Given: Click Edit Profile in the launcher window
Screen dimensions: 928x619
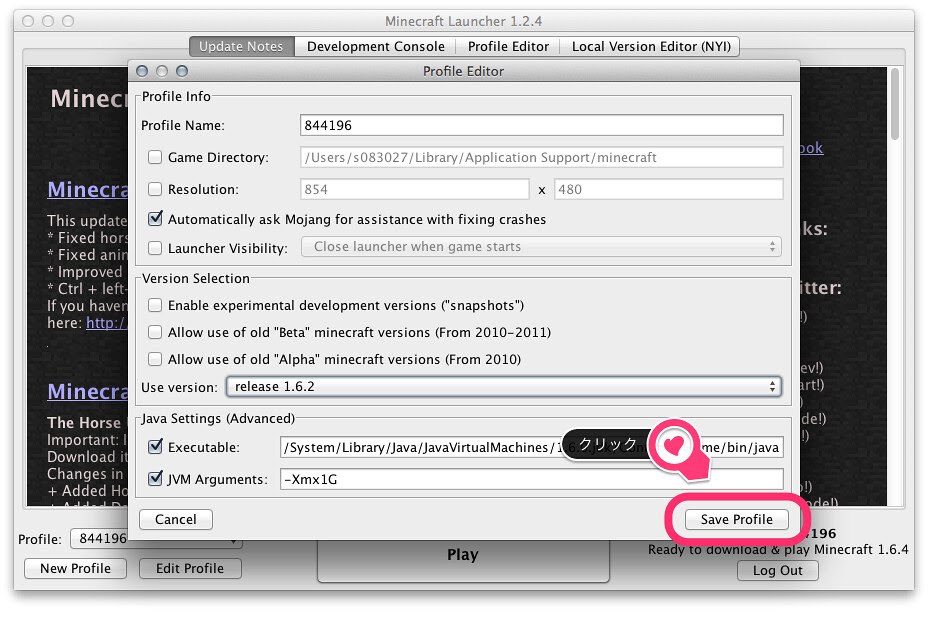Looking at the screenshot, I should coord(190,569).
